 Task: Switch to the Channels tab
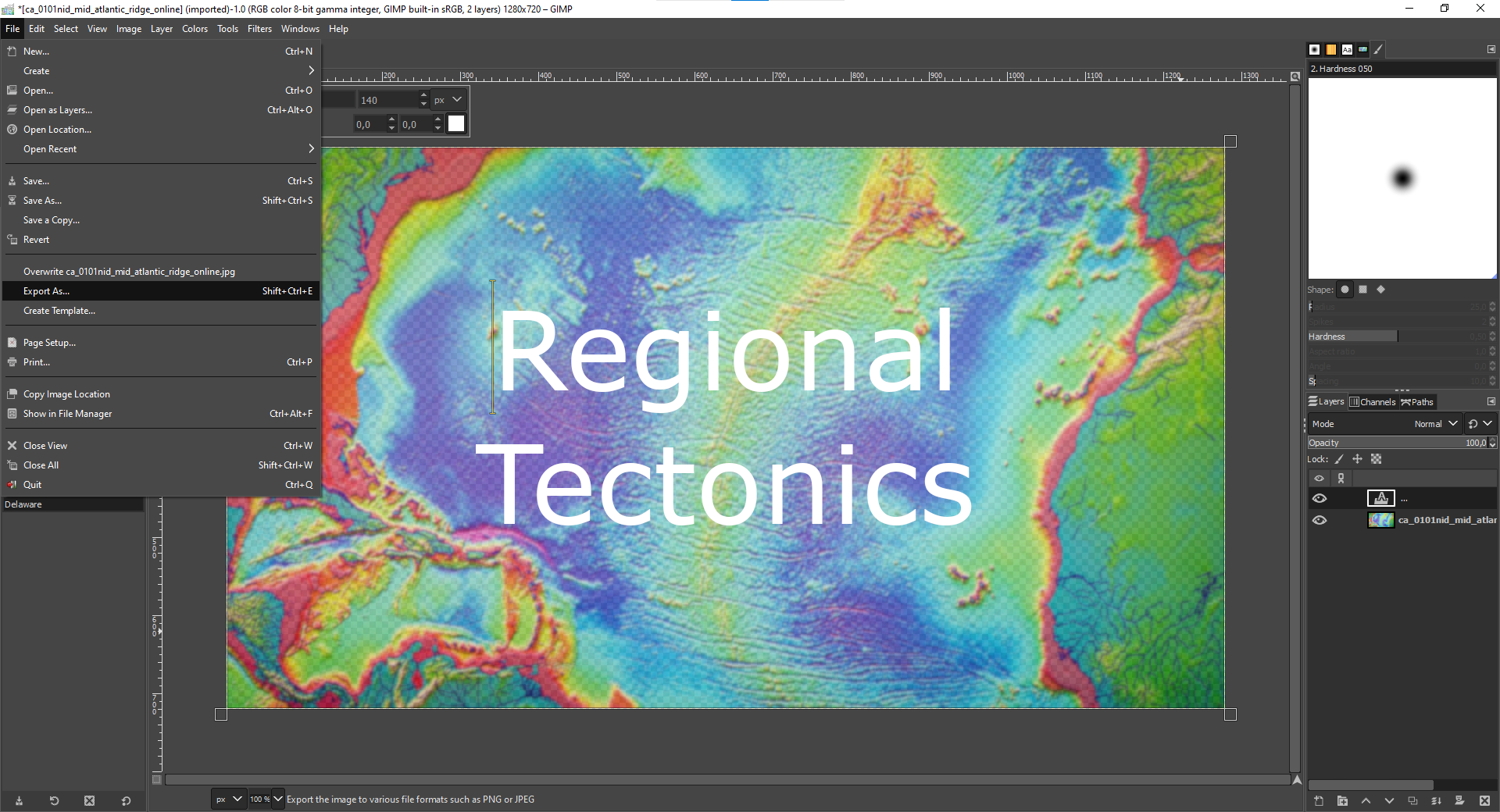(x=1373, y=402)
